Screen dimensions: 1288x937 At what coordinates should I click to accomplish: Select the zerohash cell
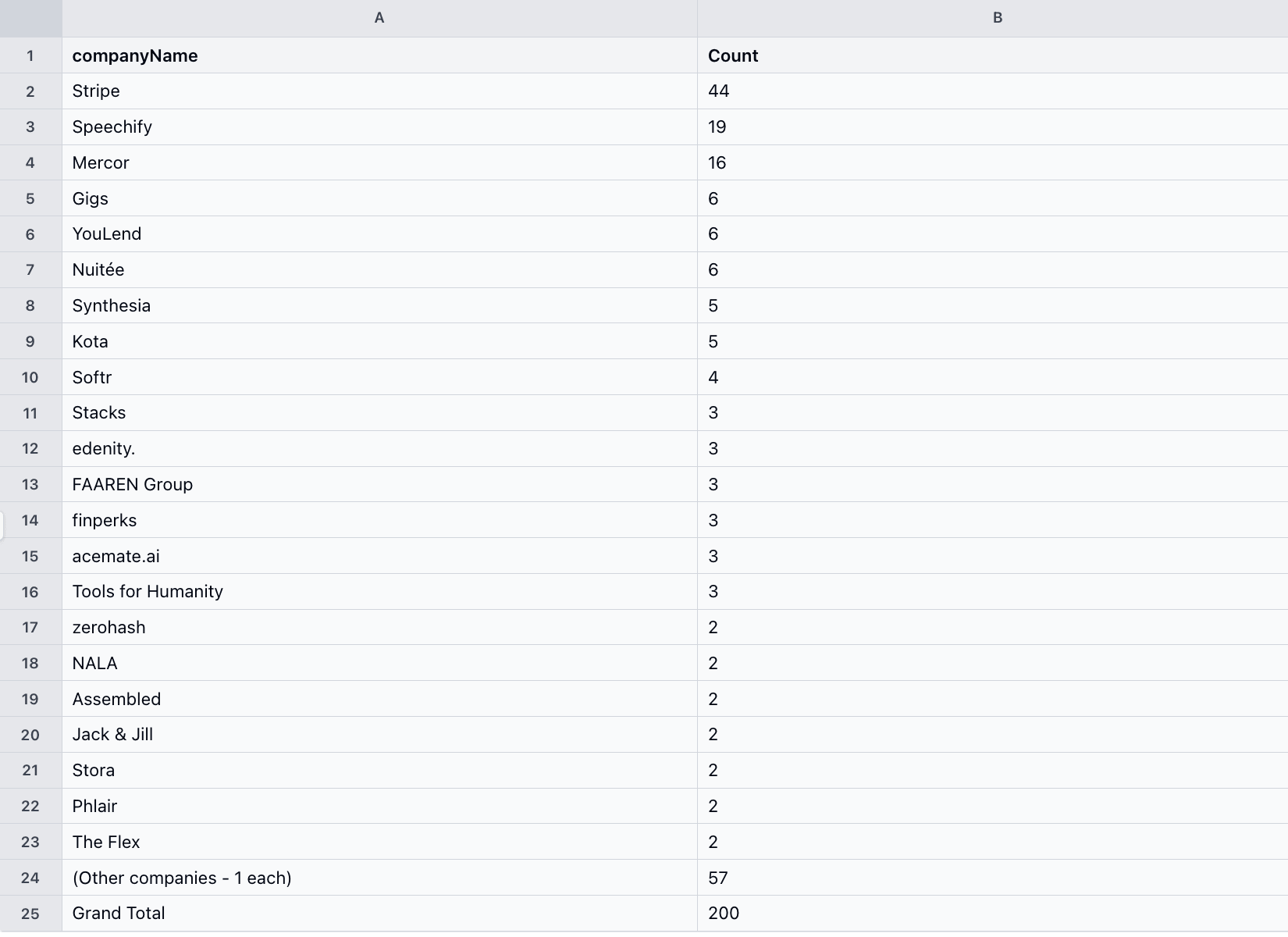tap(379, 627)
